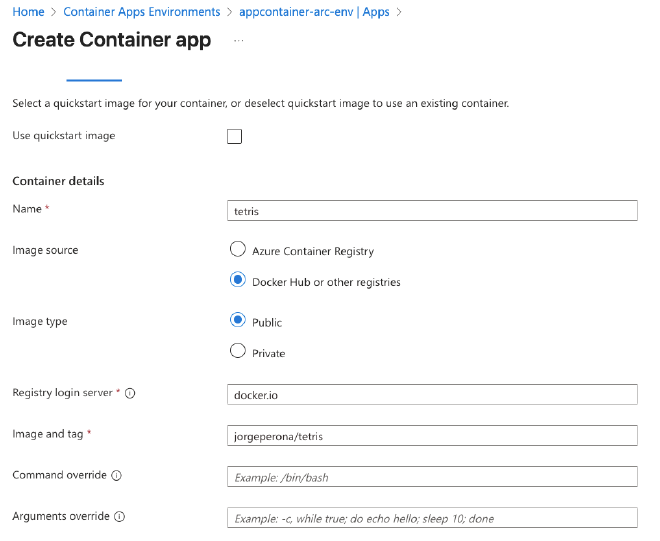The height and width of the screenshot is (541, 660).
Task: Choose the Public image type radio button
Action: pyautogui.click(x=238, y=321)
